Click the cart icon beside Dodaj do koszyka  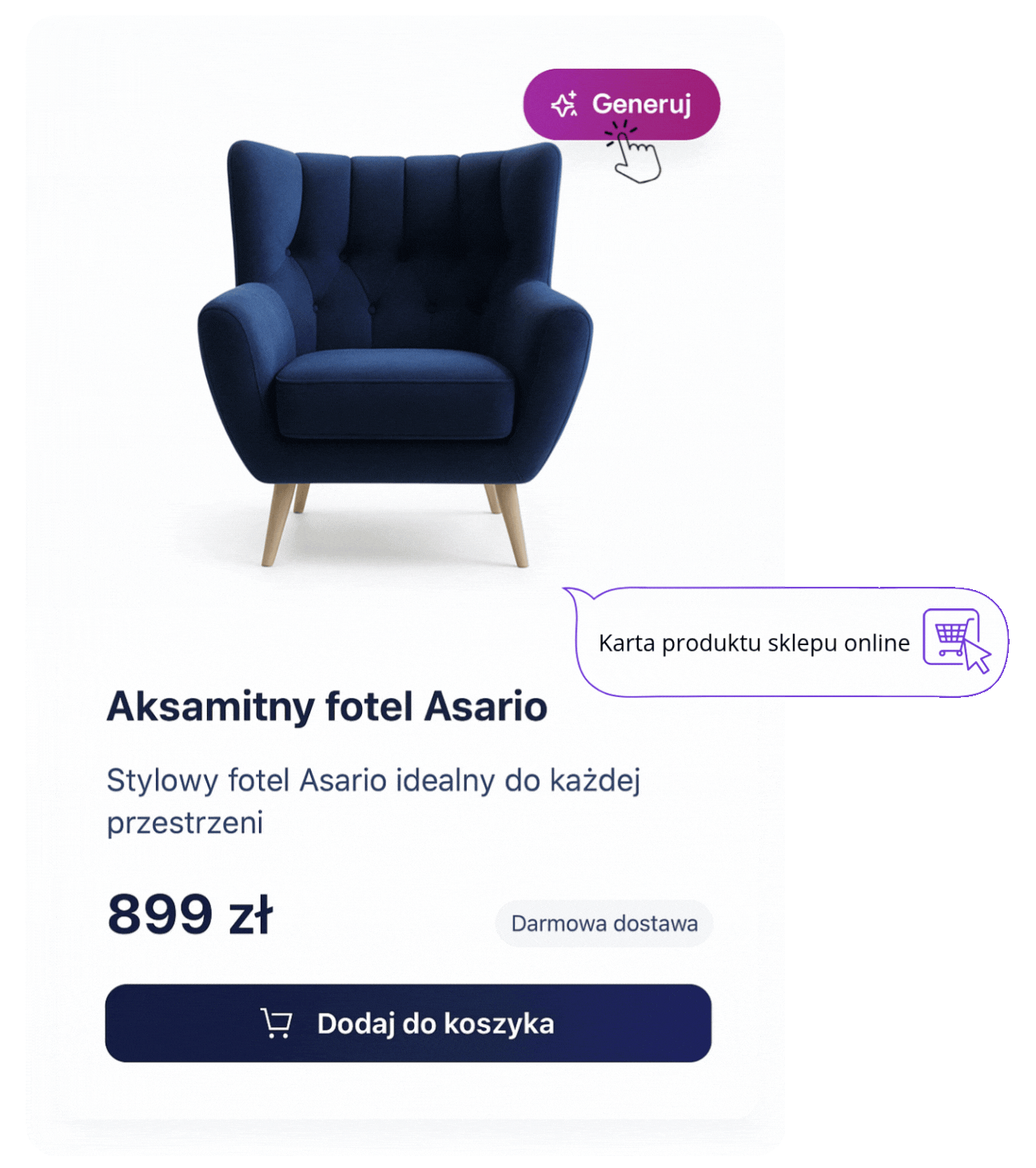pos(277,1023)
